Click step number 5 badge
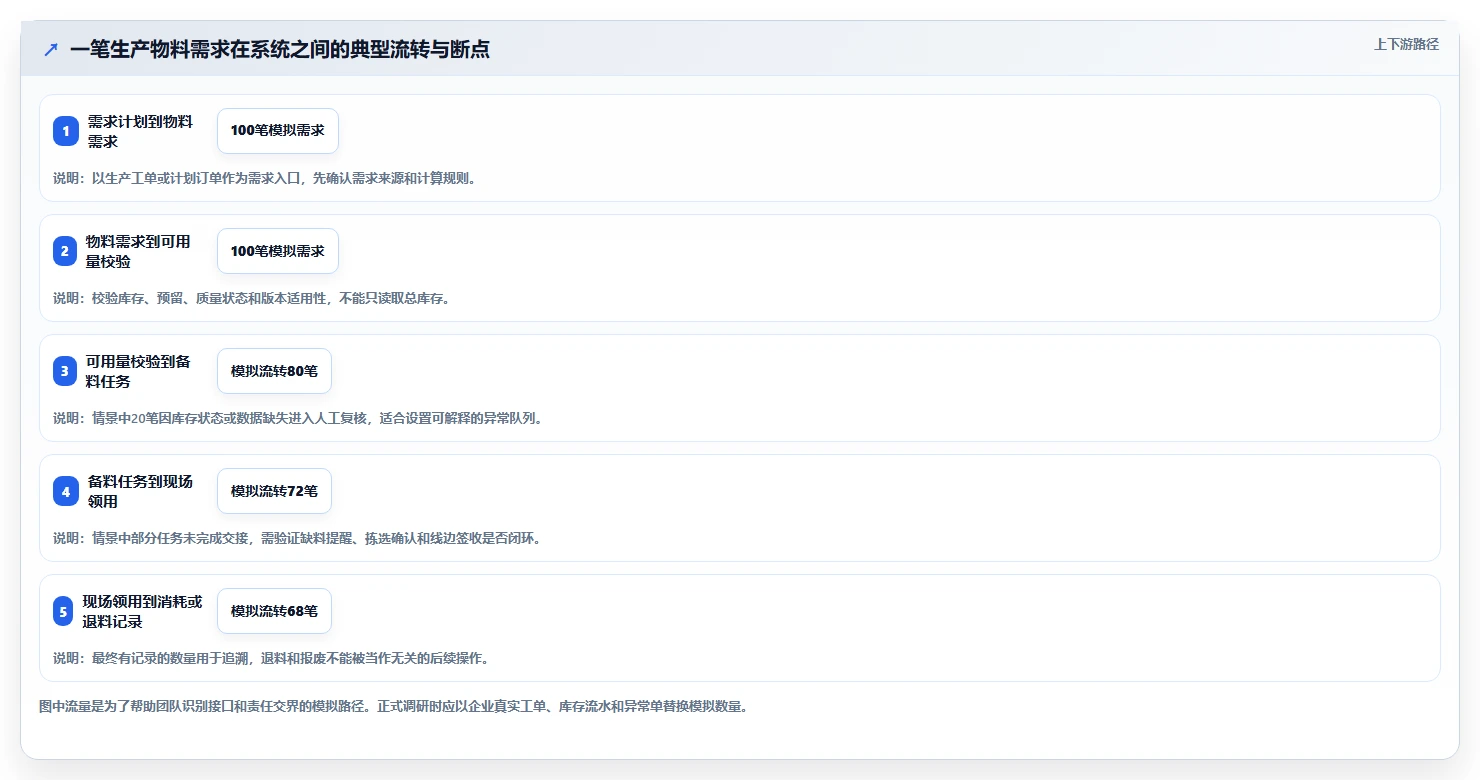Image resolution: width=1480 pixels, height=780 pixels. tap(63, 611)
